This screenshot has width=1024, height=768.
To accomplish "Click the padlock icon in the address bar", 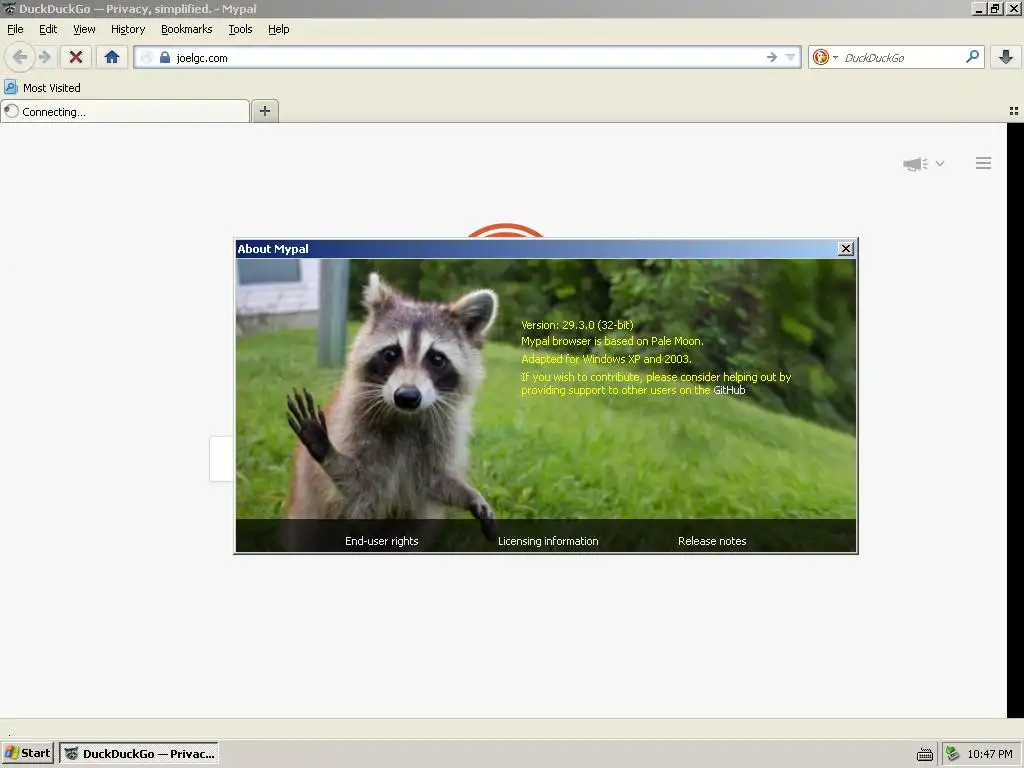I will coord(165,57).
